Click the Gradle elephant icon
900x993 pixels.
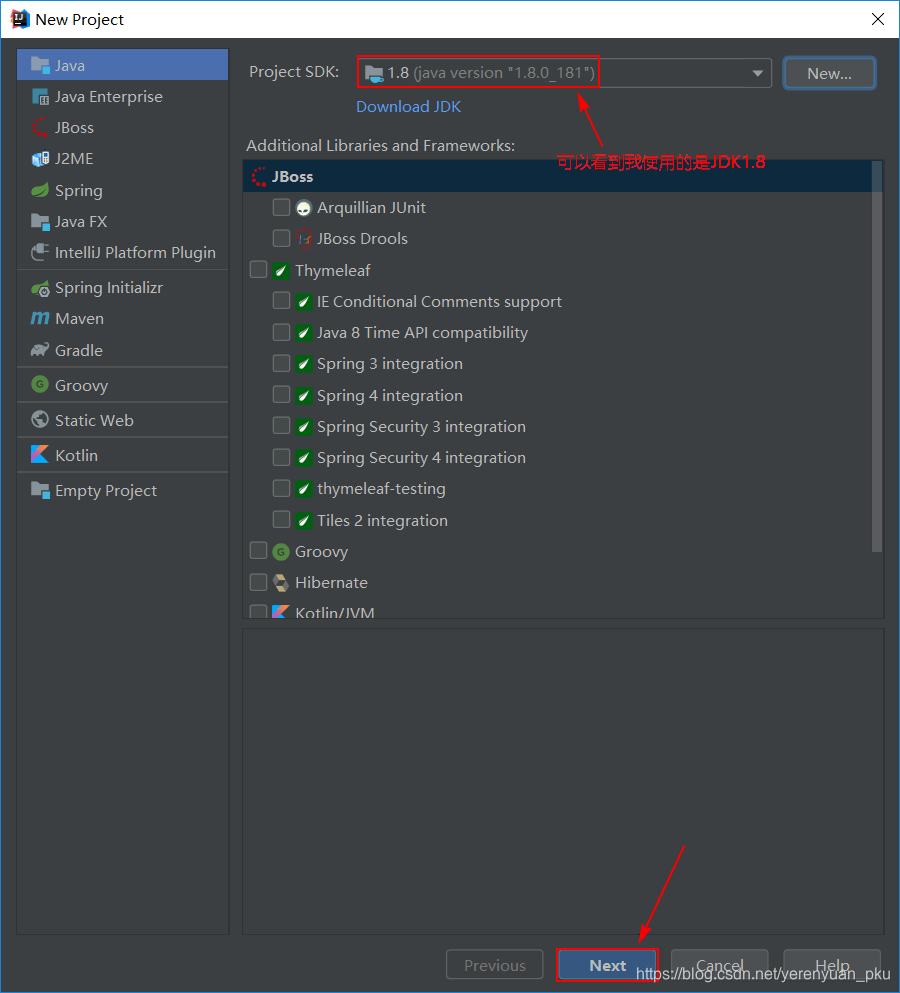click(x=40, y=350)
